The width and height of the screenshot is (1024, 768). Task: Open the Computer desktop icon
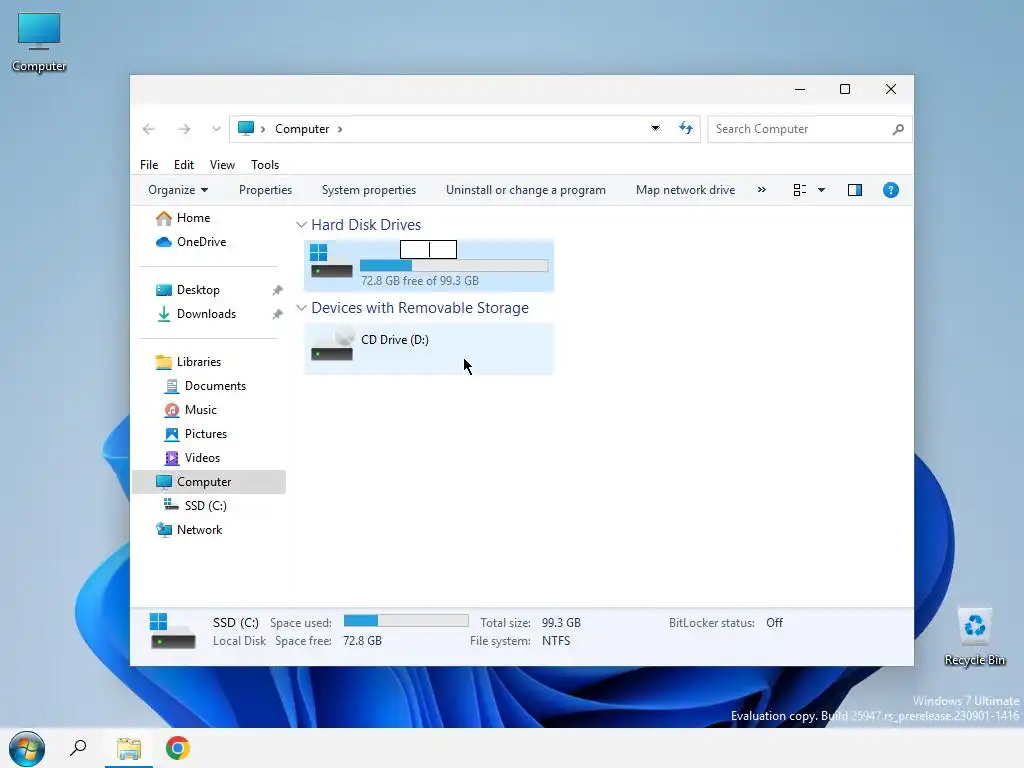(x=39, y=42)
